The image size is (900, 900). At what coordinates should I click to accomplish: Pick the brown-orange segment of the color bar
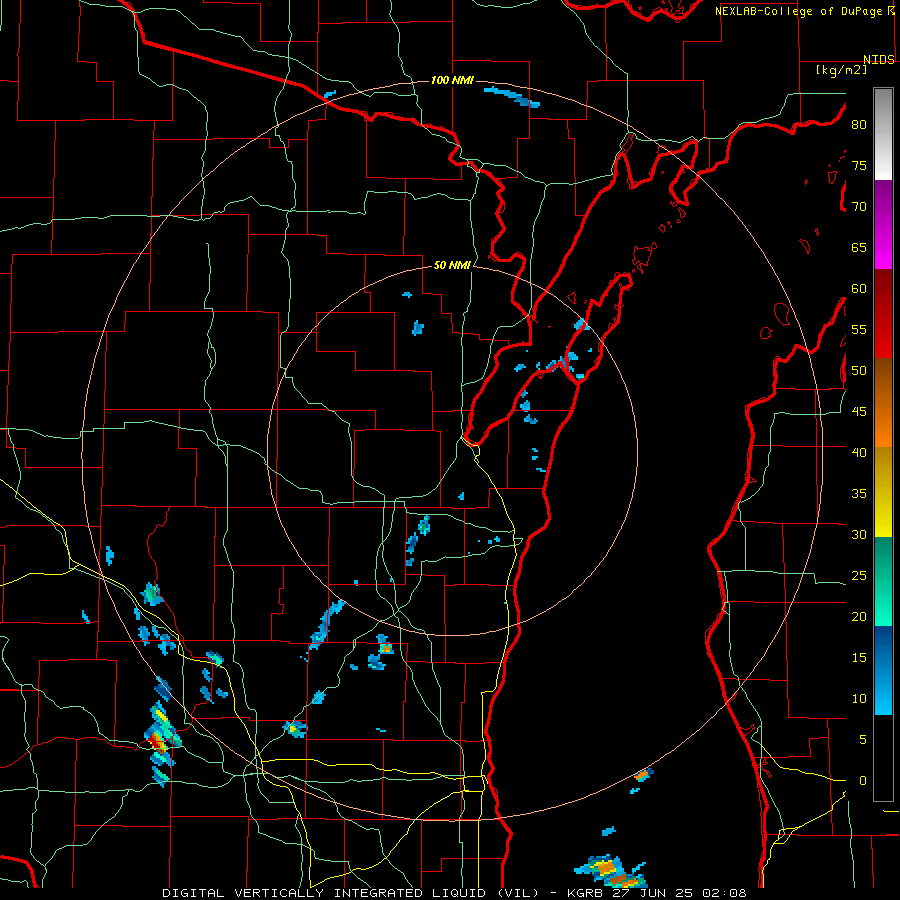pos(883,403)
